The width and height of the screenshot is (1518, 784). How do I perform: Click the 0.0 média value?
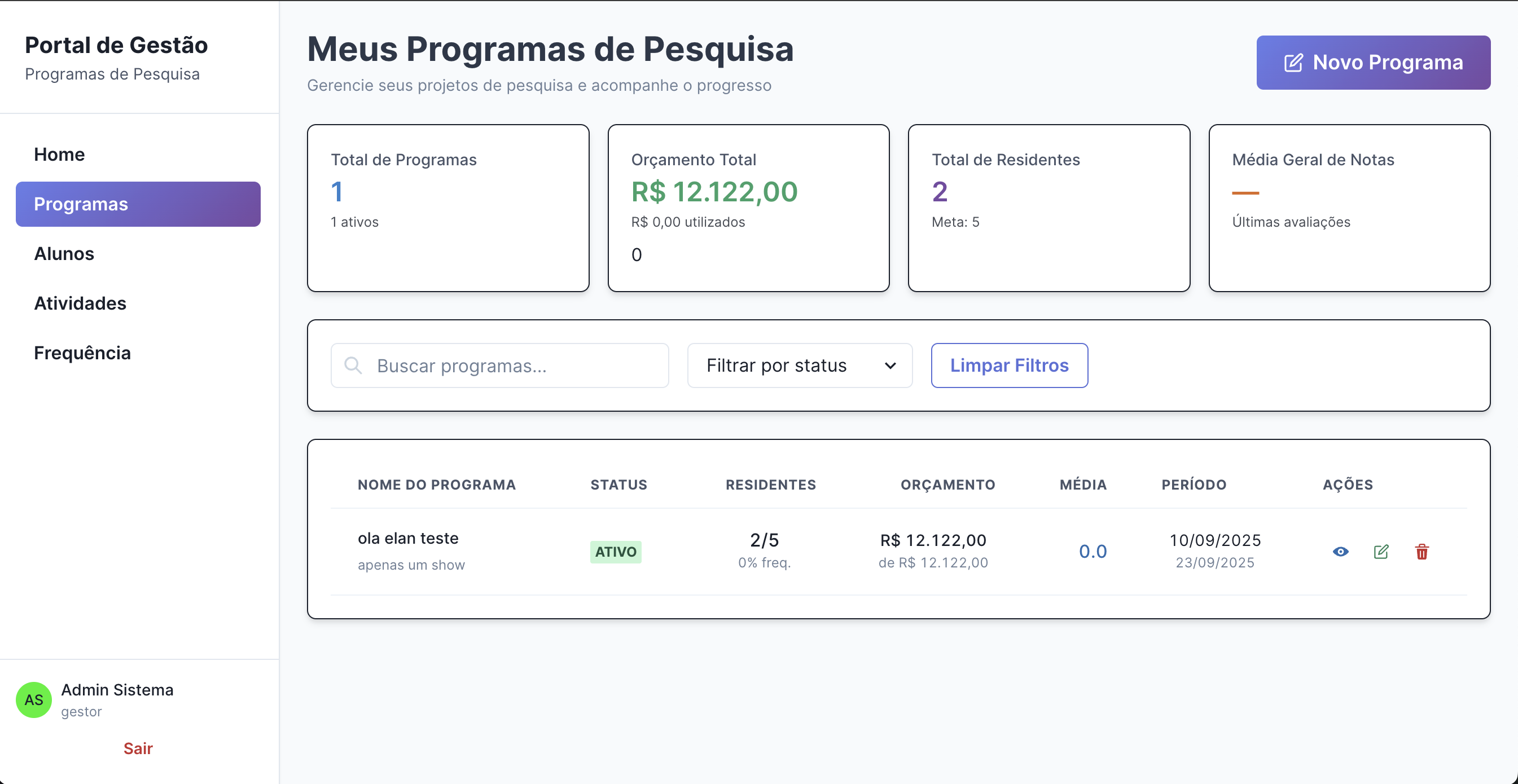pyautogui.click(x=1093, y=551)
